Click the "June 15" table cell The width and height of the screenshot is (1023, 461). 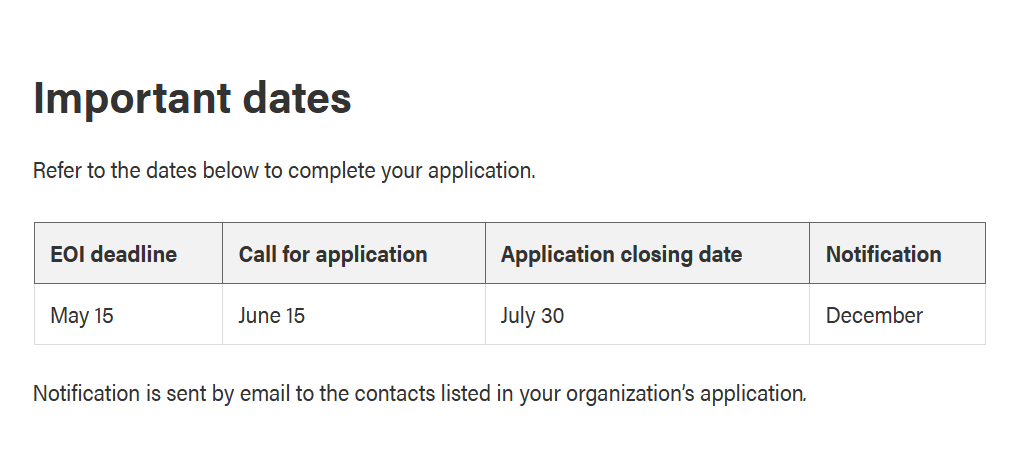coord(271,316)
